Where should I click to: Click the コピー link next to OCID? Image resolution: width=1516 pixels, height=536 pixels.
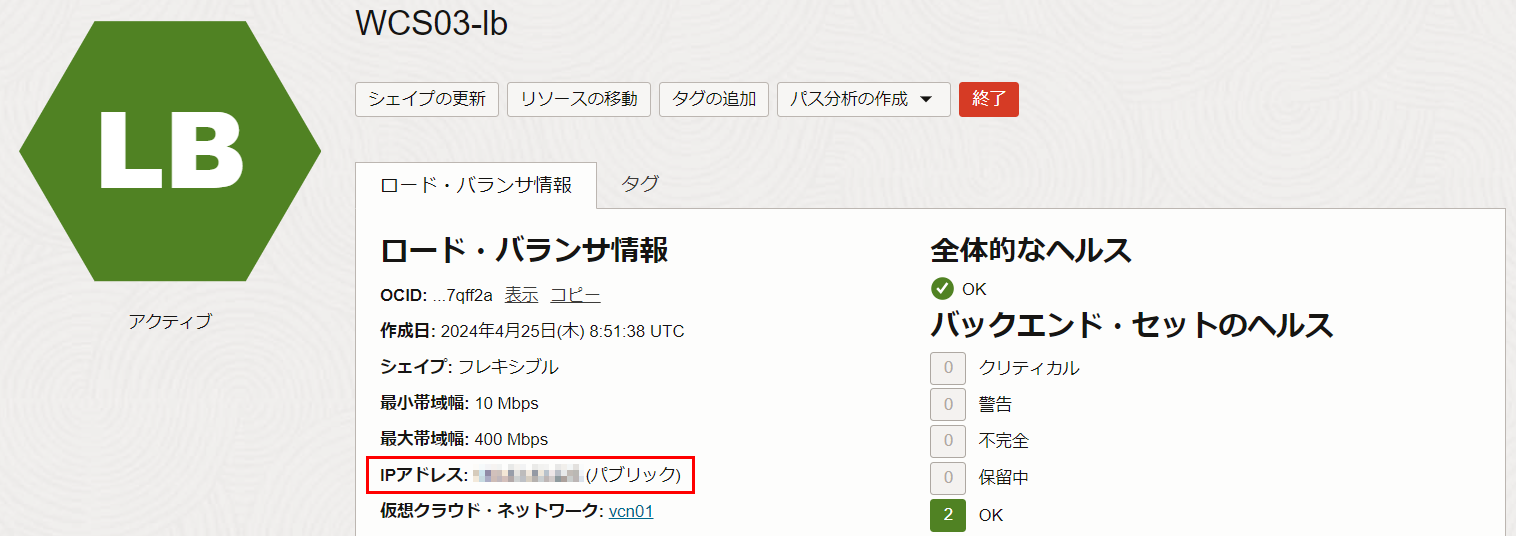[576, 295]
